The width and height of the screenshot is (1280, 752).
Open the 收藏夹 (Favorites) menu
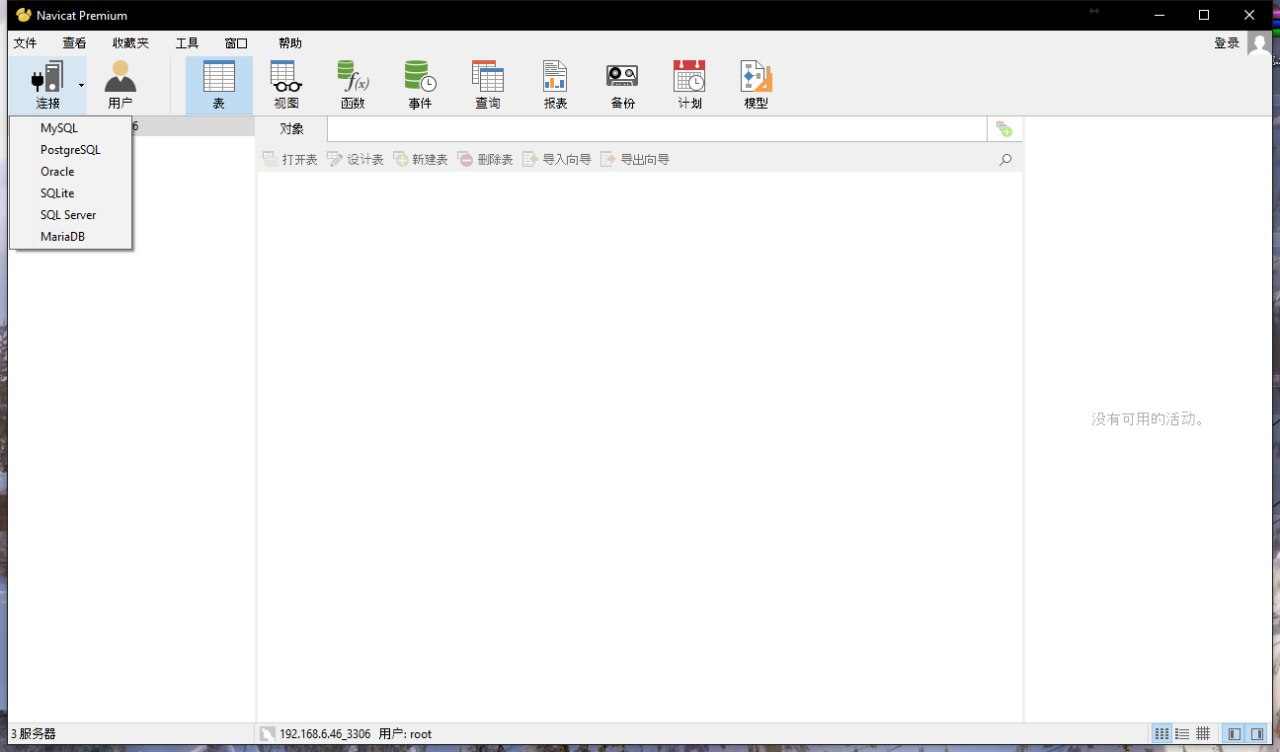pyautogui.click(x=131, y=43)
